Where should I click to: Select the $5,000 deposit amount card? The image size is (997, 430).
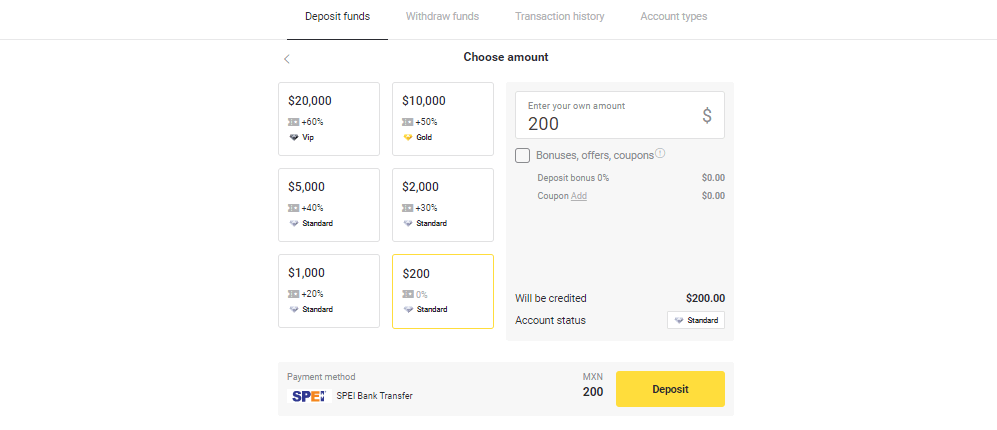329,204
